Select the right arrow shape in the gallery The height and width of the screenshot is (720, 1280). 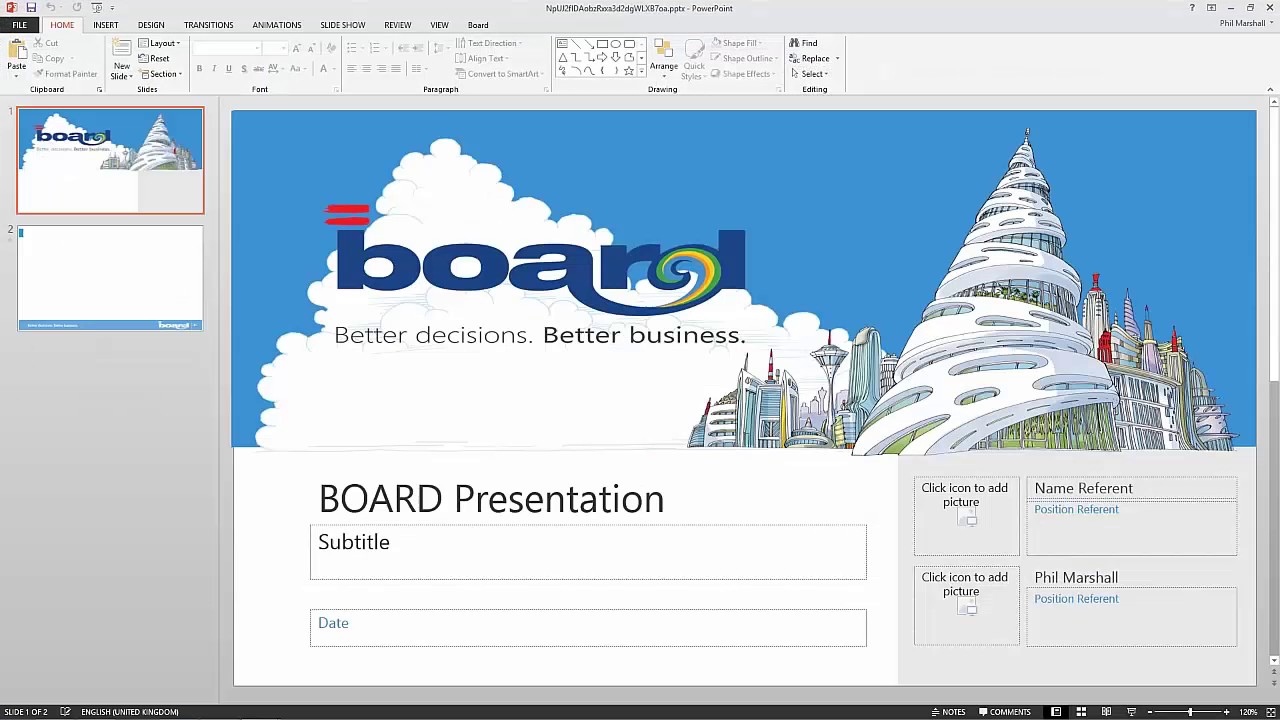click(x=602, y=57)
